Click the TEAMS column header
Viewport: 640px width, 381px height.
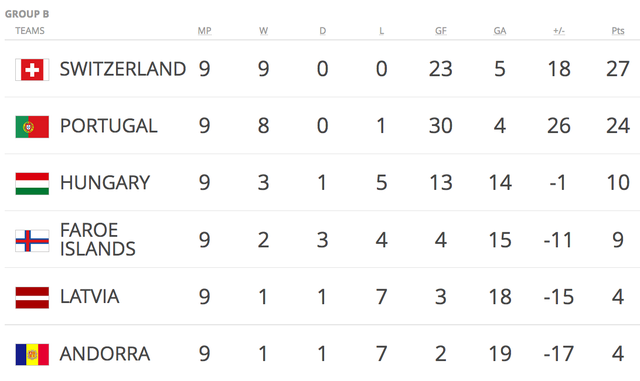[30, 31]
